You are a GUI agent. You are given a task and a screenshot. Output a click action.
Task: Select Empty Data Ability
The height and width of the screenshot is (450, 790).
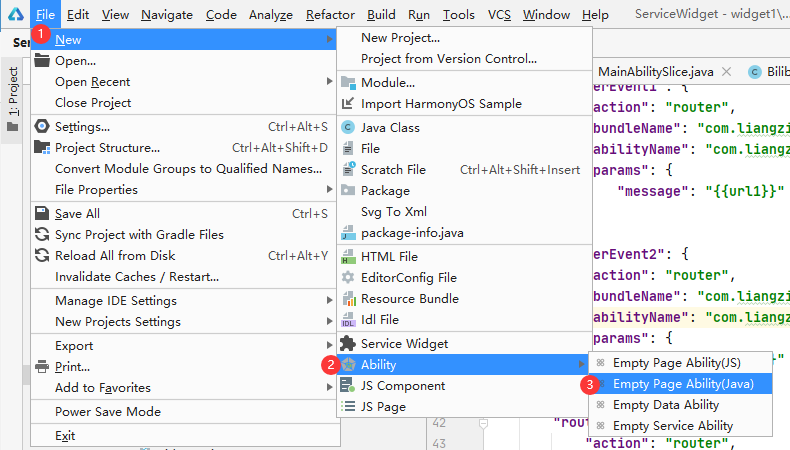[x=681, y=405]
